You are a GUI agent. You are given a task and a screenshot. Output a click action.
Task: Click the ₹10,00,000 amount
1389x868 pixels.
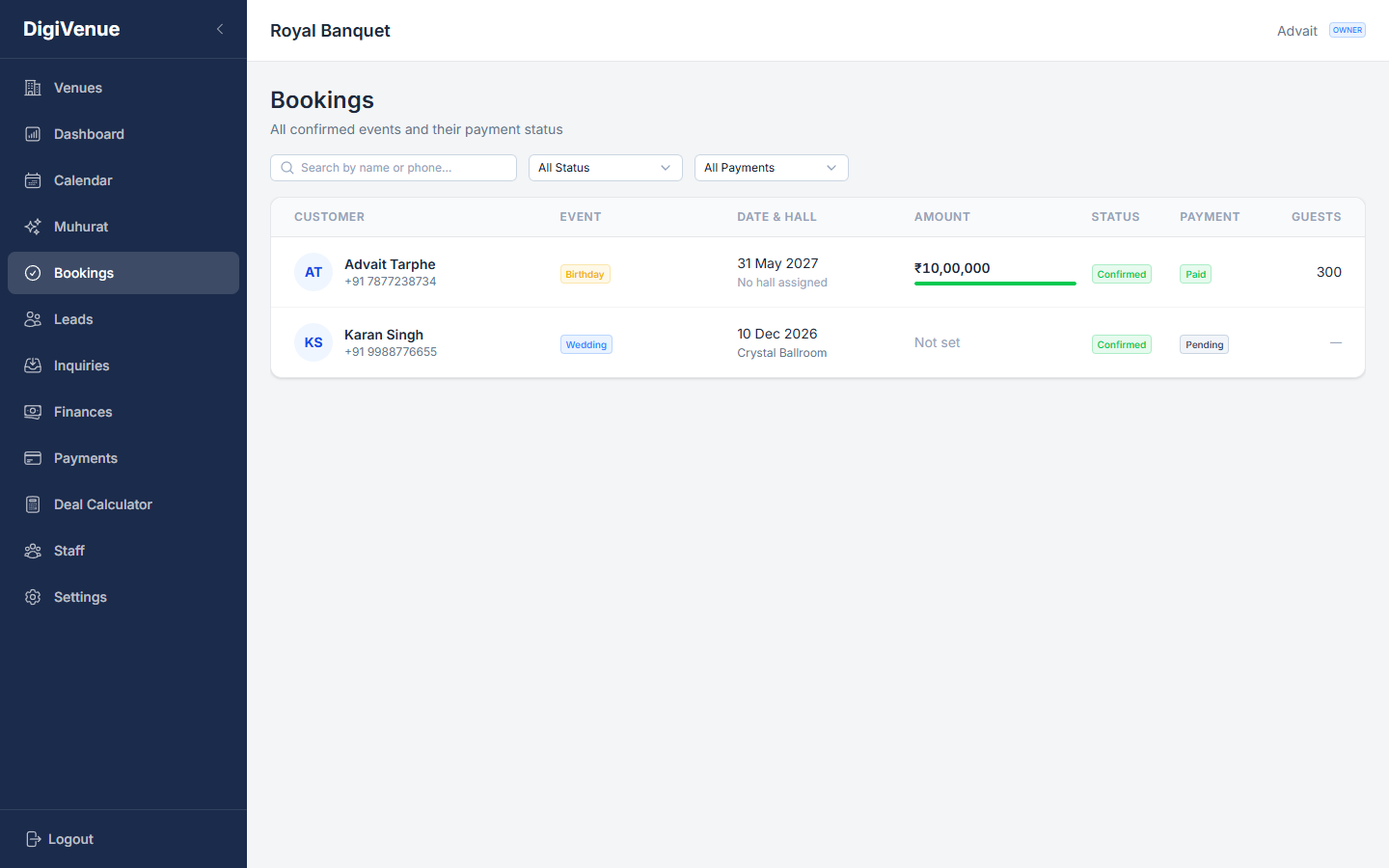pyautogui.click(x=952, y=268)
